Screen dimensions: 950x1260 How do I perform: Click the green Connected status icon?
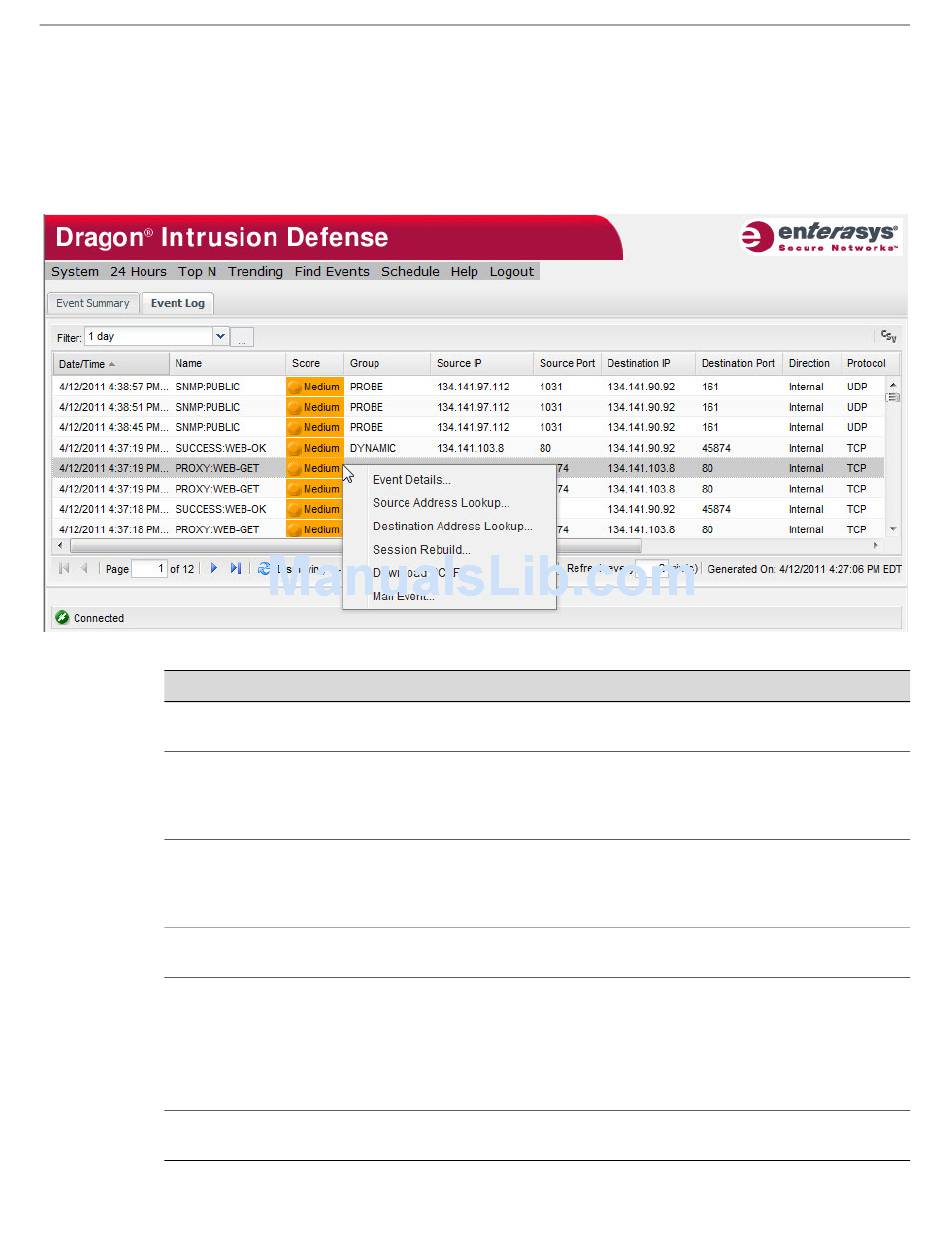point(62,618)
